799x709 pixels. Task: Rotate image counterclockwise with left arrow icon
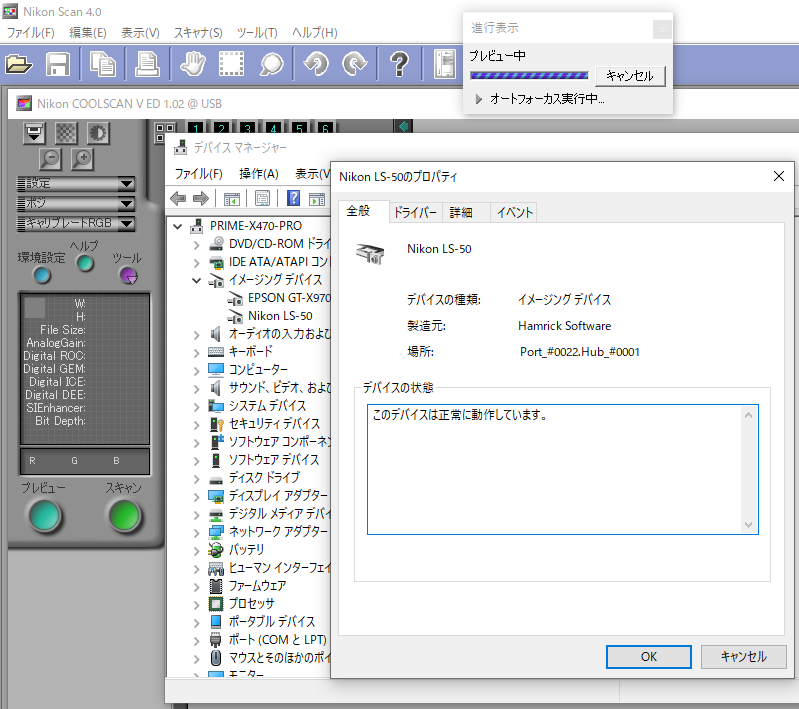(316, 65)
